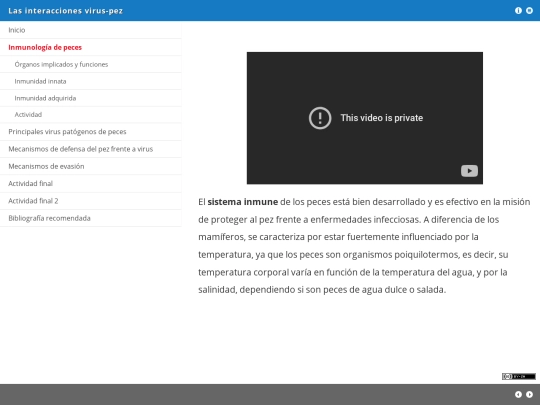Viewport: 540px width, 405px height.
Task: Click the title Las interacciones virus-pez
Action: pos(65,11)
